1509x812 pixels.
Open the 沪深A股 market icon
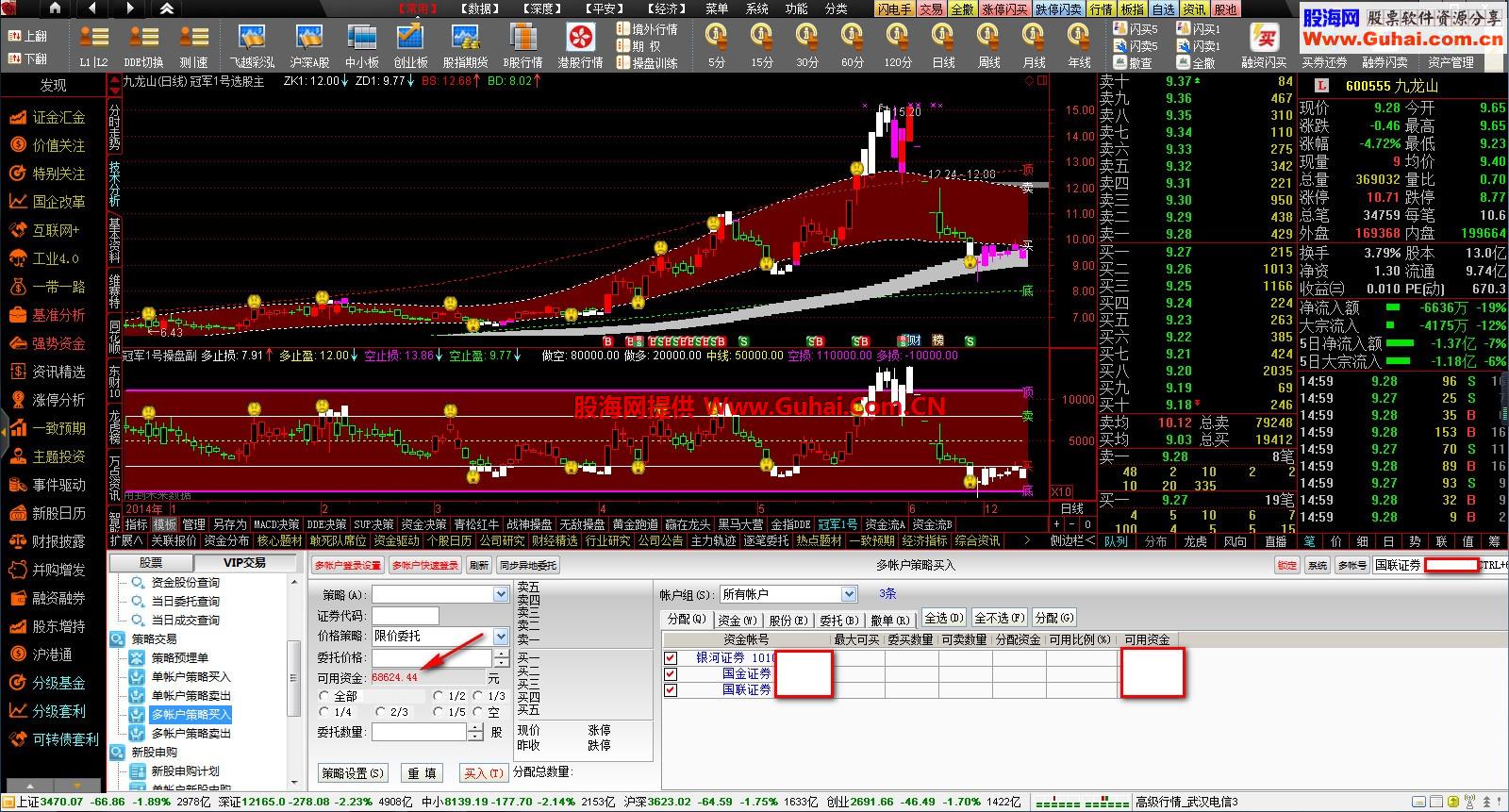[x=309, y=45]
